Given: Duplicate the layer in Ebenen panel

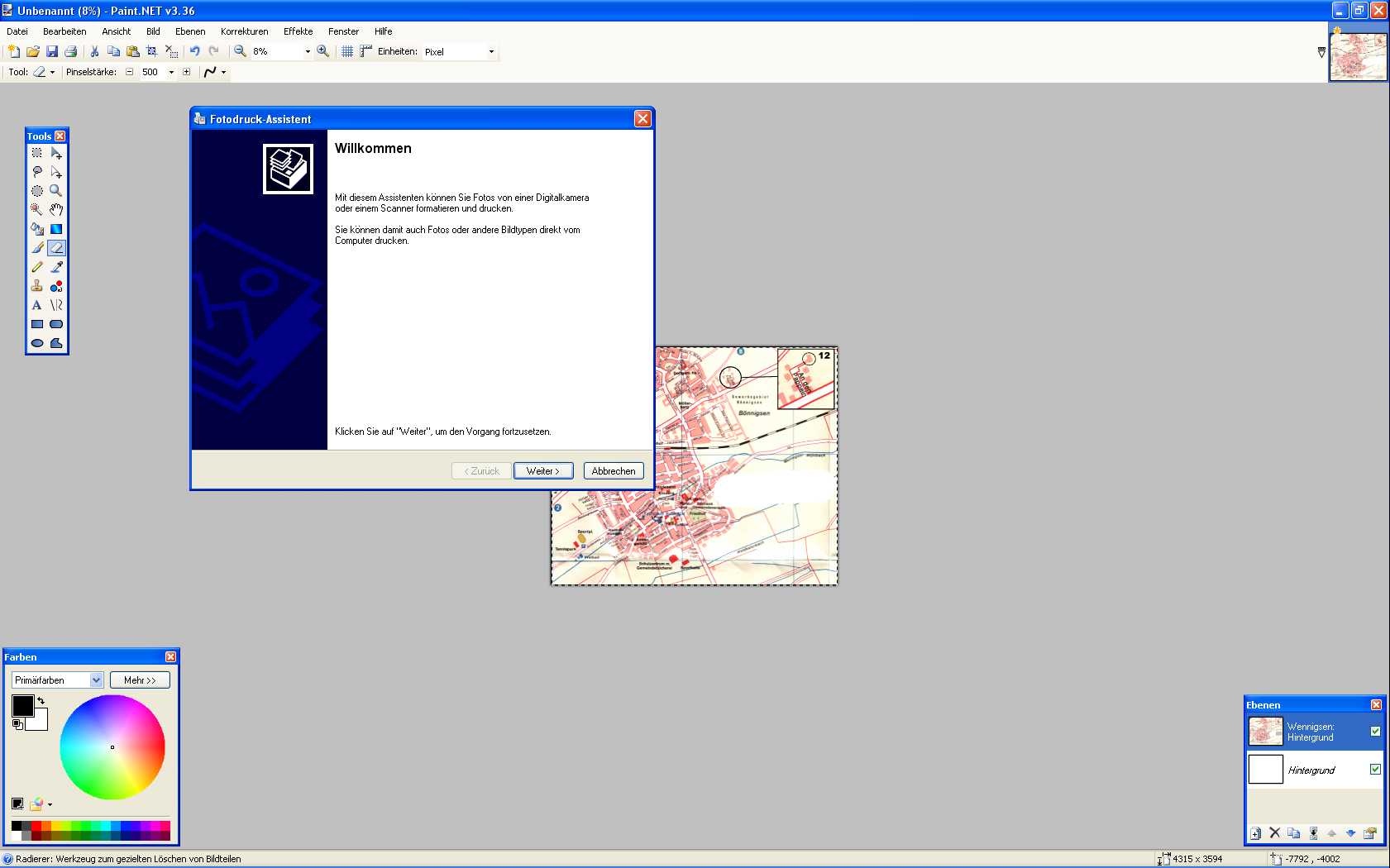Looking at the screenshot, I should tap(1294, 833).
